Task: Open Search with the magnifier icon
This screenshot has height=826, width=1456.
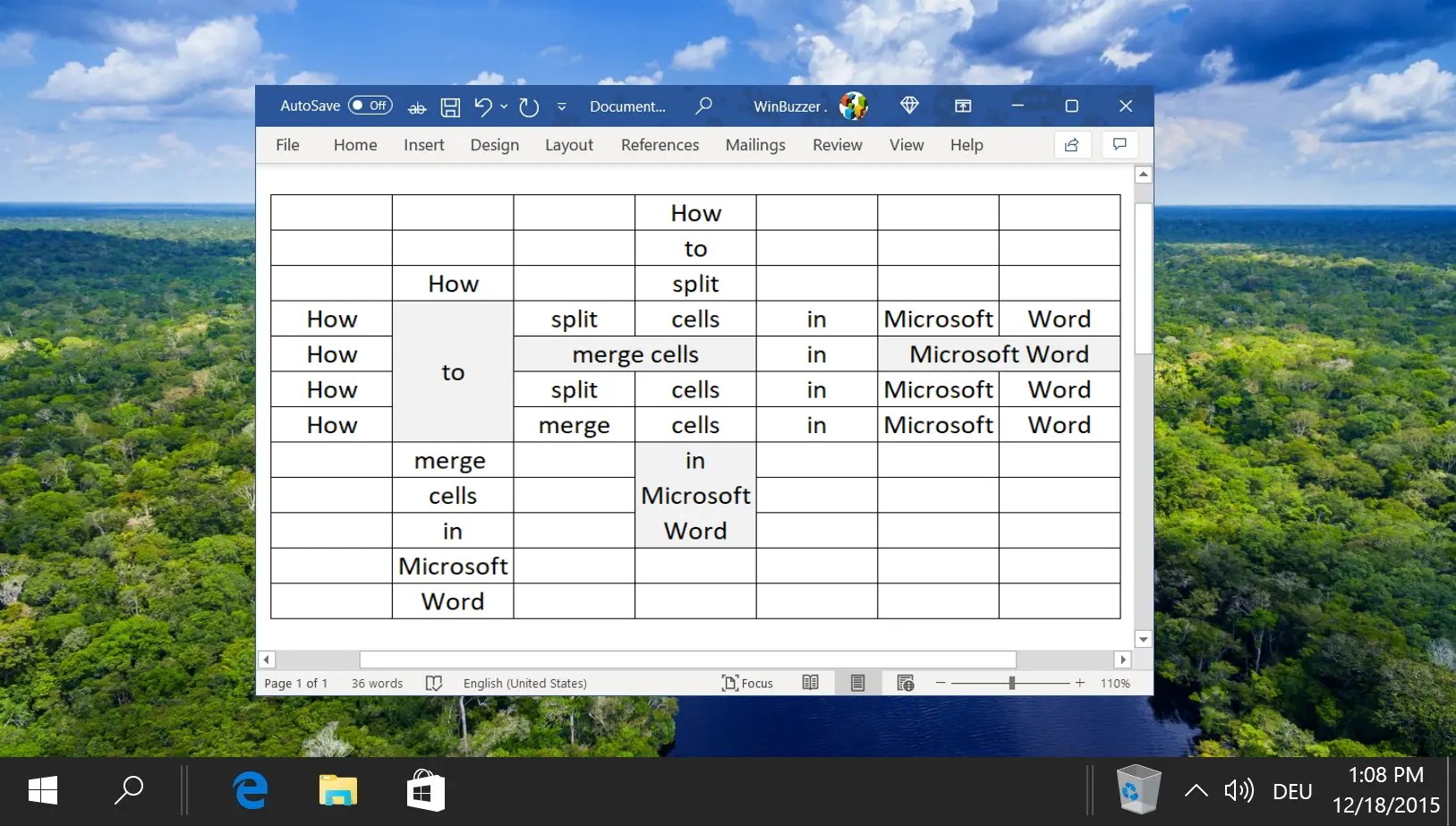Action: 704,106
